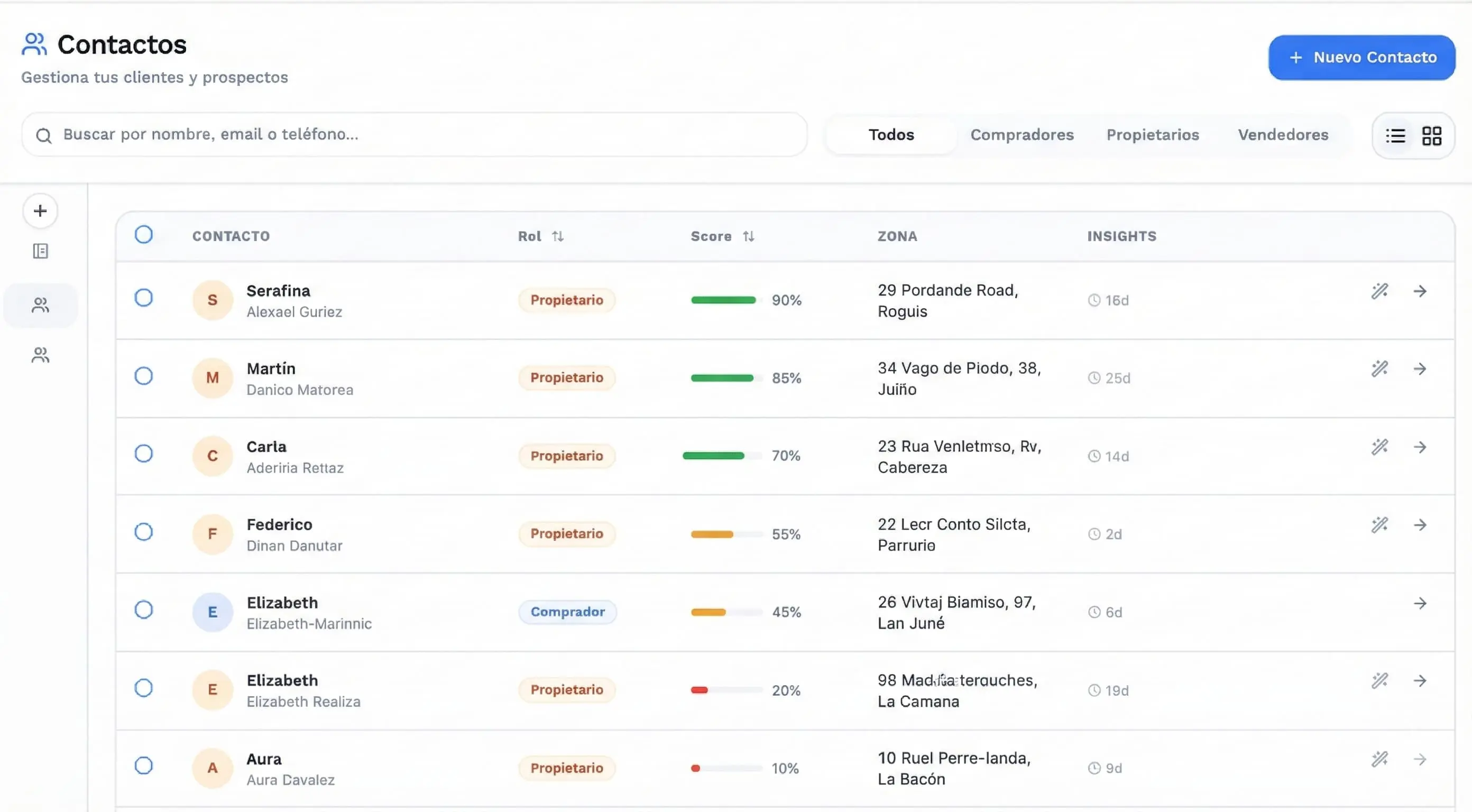Open the sidebar panel icon below the plus
The image size is (1472, 812).
(x=40, y=251)
